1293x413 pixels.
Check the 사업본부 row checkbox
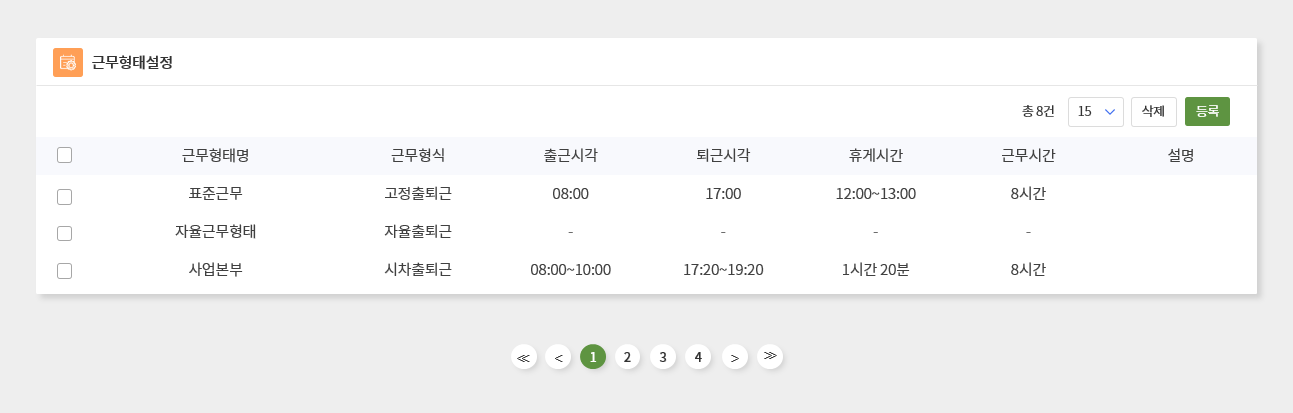pyautogui.click(x=65, y=271)
